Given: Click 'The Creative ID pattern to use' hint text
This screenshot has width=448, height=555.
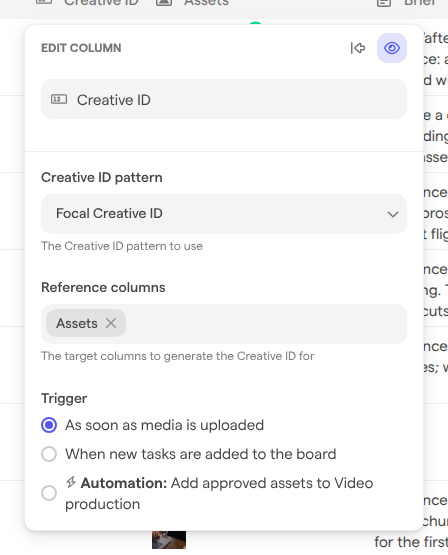Looking at the screenshot, I should tap(122, 246).
